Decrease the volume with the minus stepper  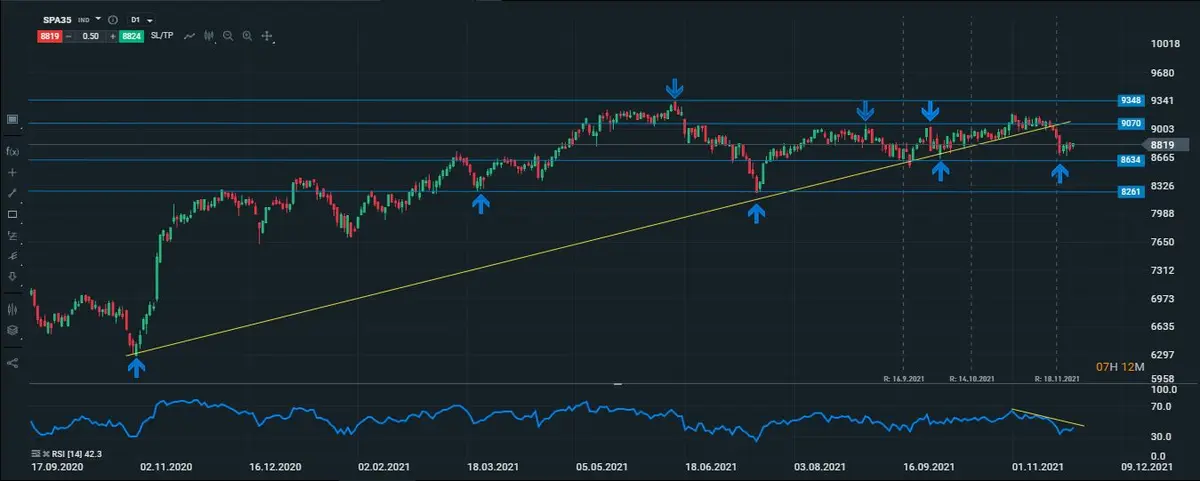(69, 36)
